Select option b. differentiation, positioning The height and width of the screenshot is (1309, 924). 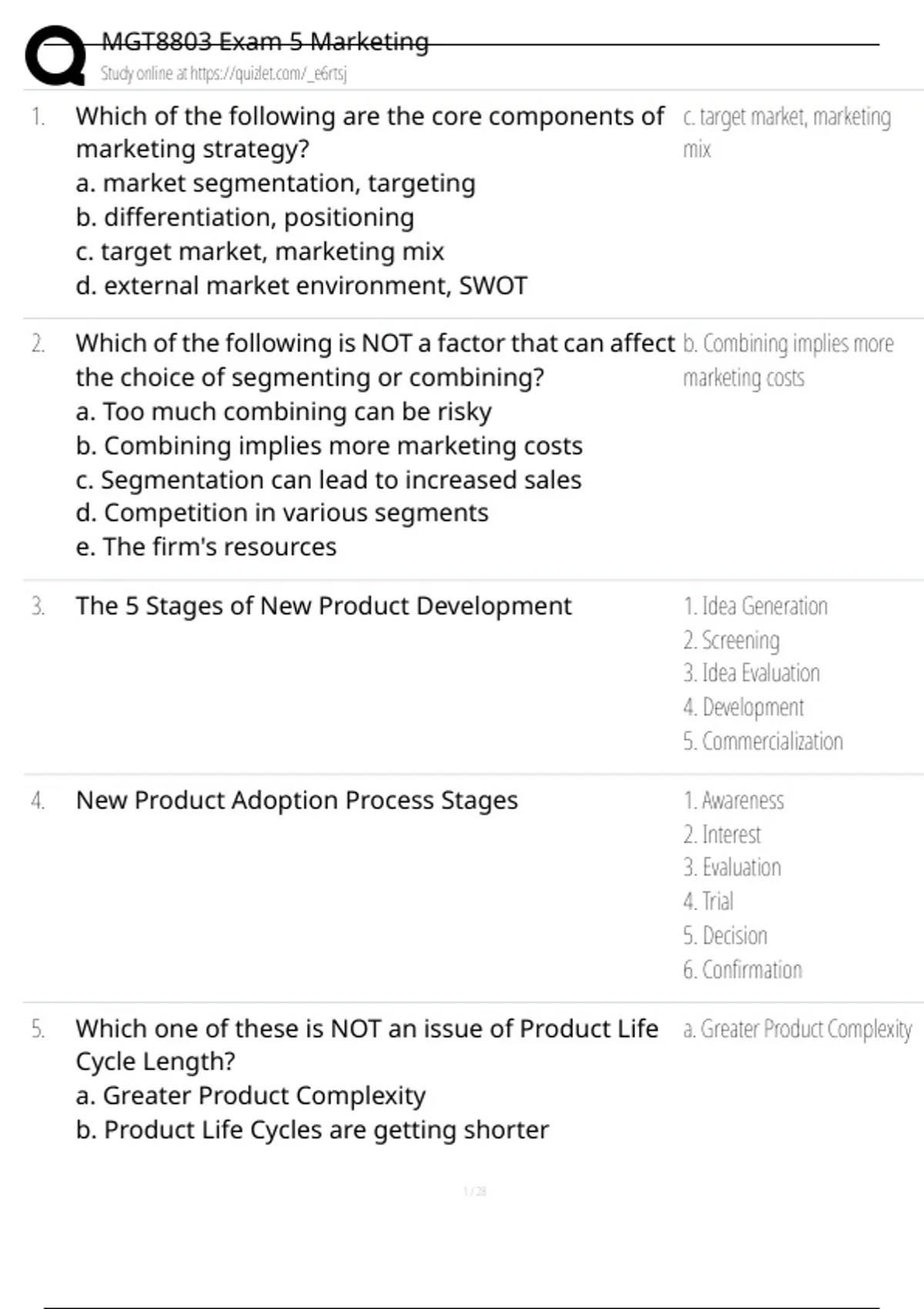click(245, 218)
